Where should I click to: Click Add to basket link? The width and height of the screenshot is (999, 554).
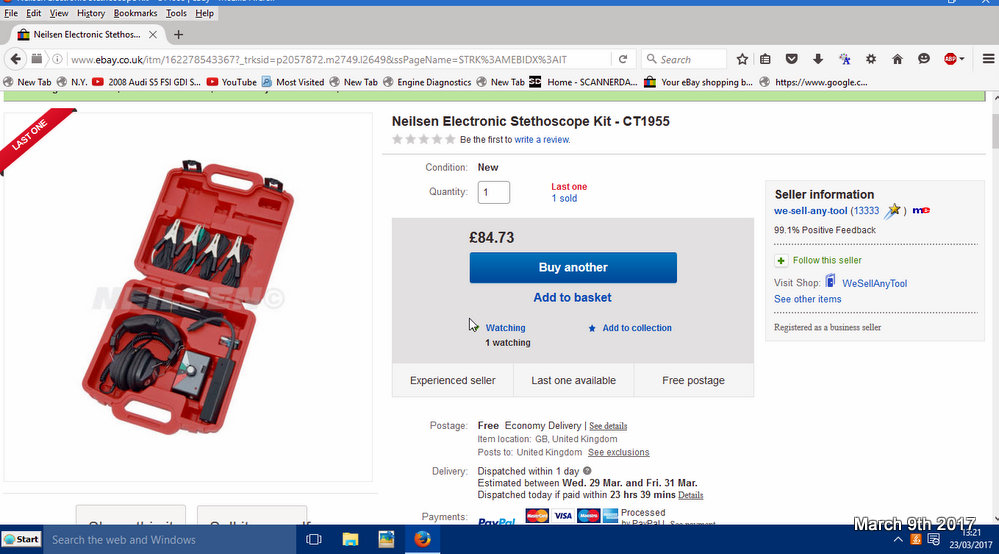coord(572,297)
